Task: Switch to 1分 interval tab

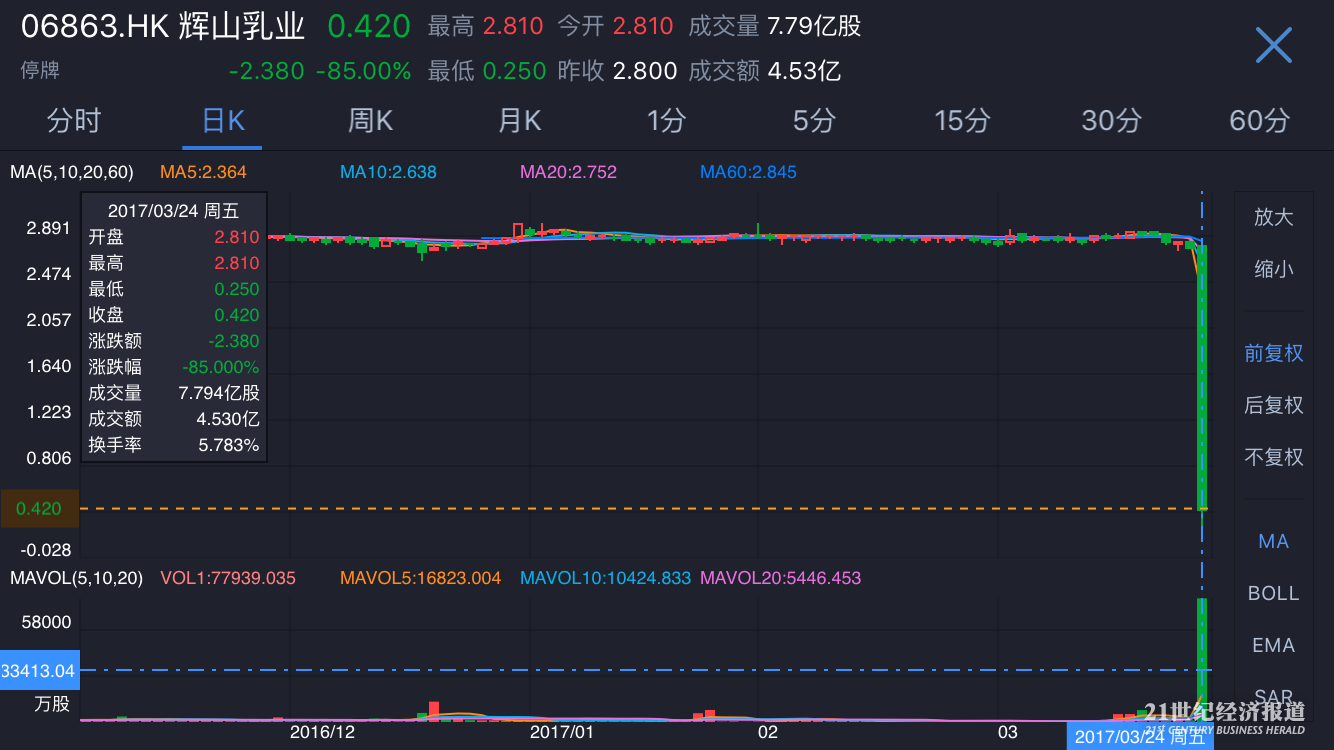Action: (x=666, y=121)
